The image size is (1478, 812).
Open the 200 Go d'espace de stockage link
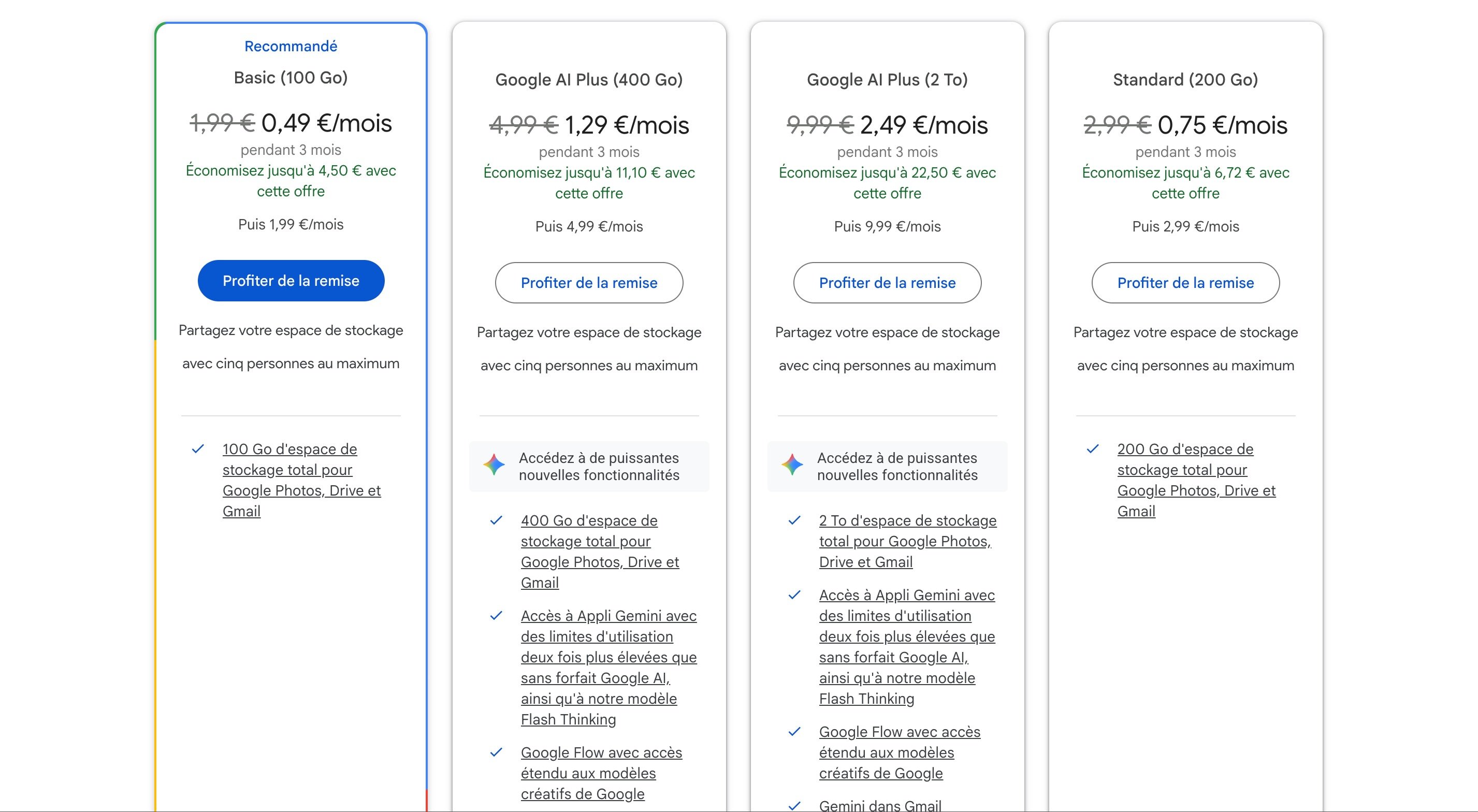(1197, 481)
